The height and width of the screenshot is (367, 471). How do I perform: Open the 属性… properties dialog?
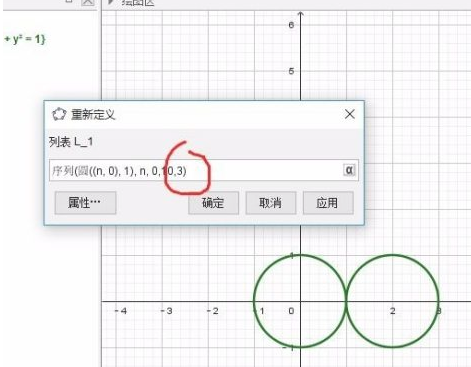click(85, 203)
